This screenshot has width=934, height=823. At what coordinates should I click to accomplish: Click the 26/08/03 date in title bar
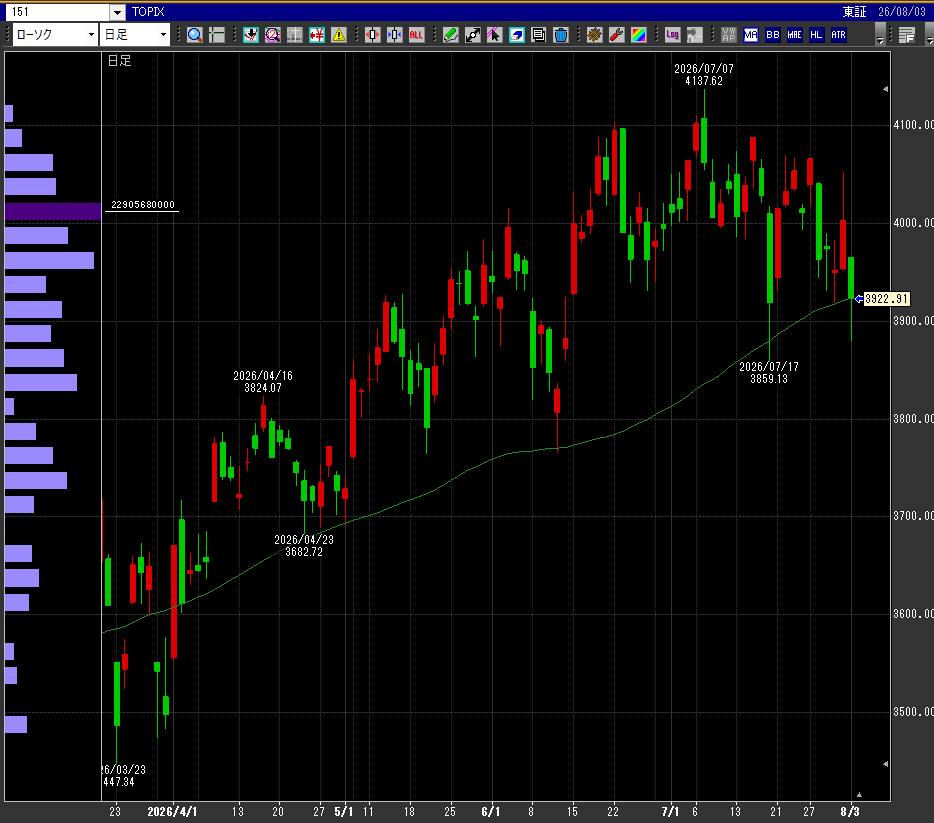902,12
